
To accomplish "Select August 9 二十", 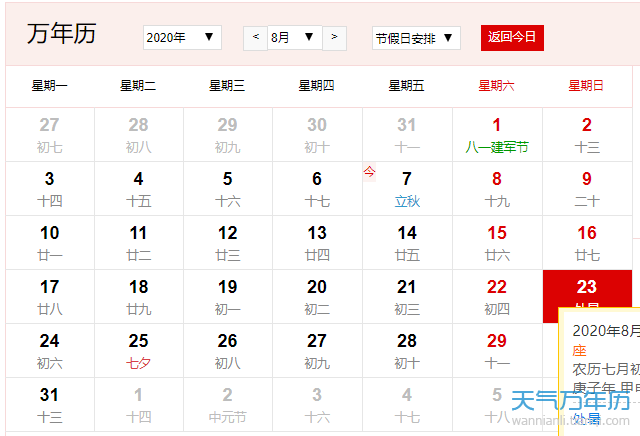I will [587, 189].
